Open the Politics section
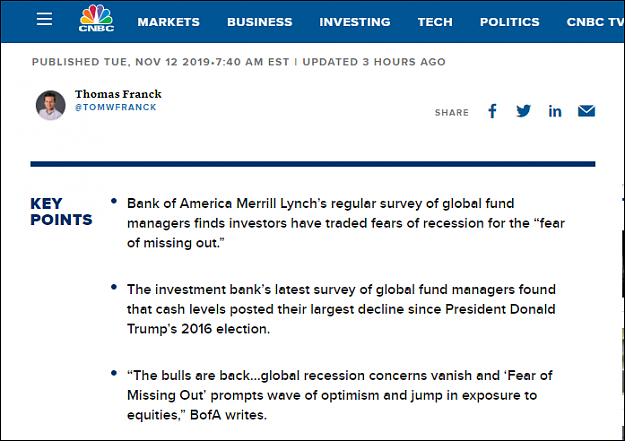Viewport: 625px width, 441px height. tap(509, 22)
